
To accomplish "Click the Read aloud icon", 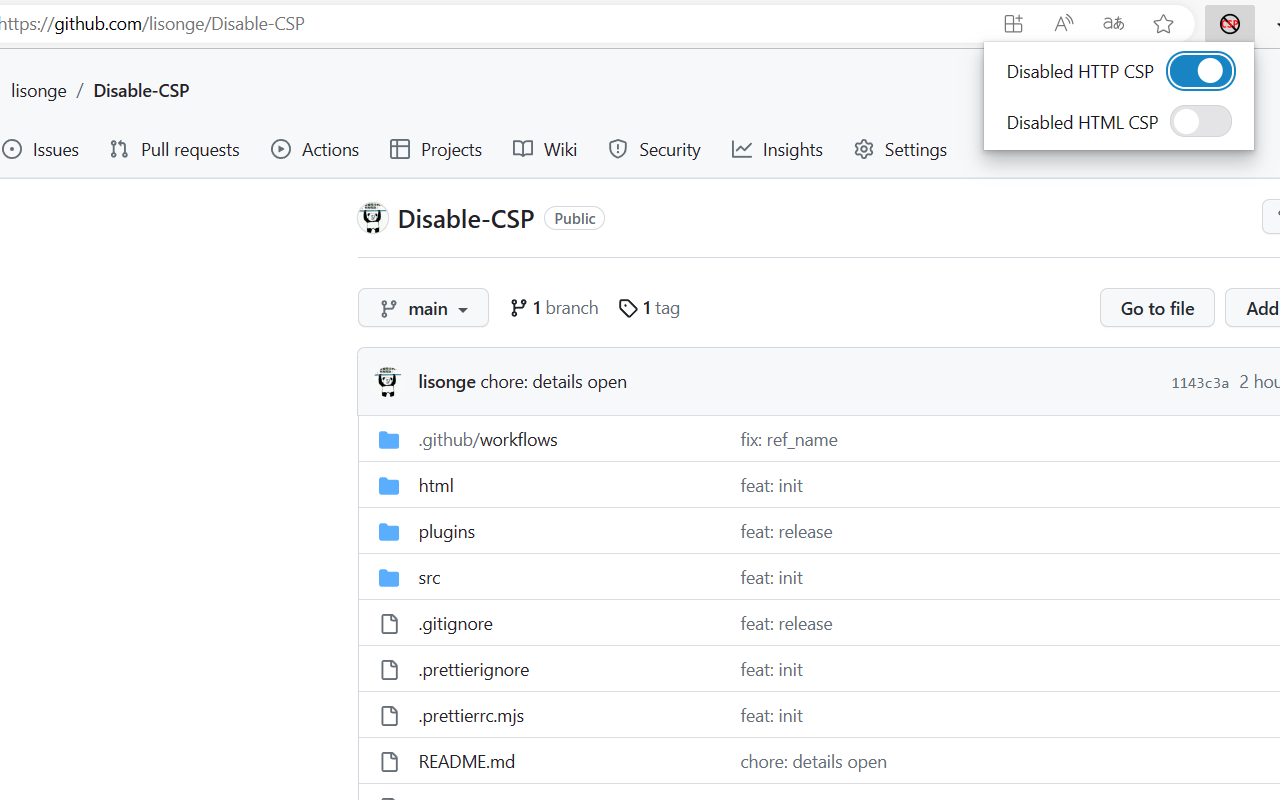I will pyautogui.click(x=1063, y=24).
